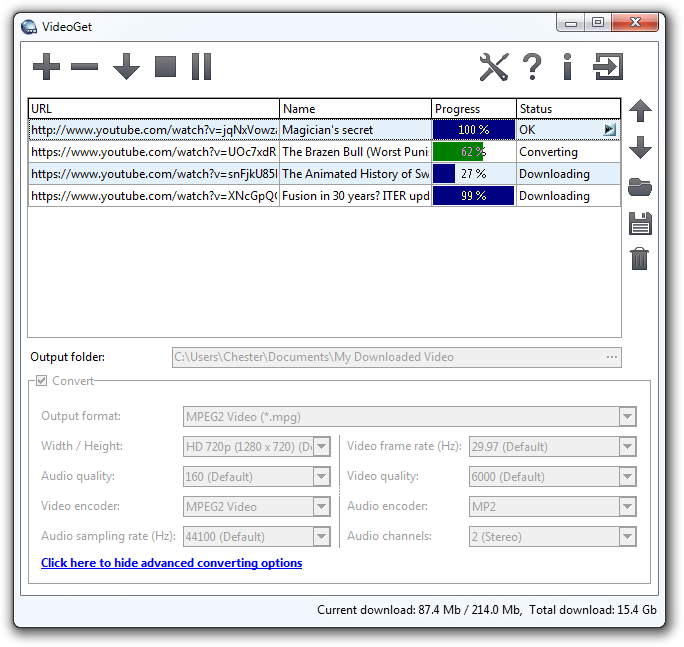
Task: Browse output folder with ellipsis button
Action: coord(611,357)
